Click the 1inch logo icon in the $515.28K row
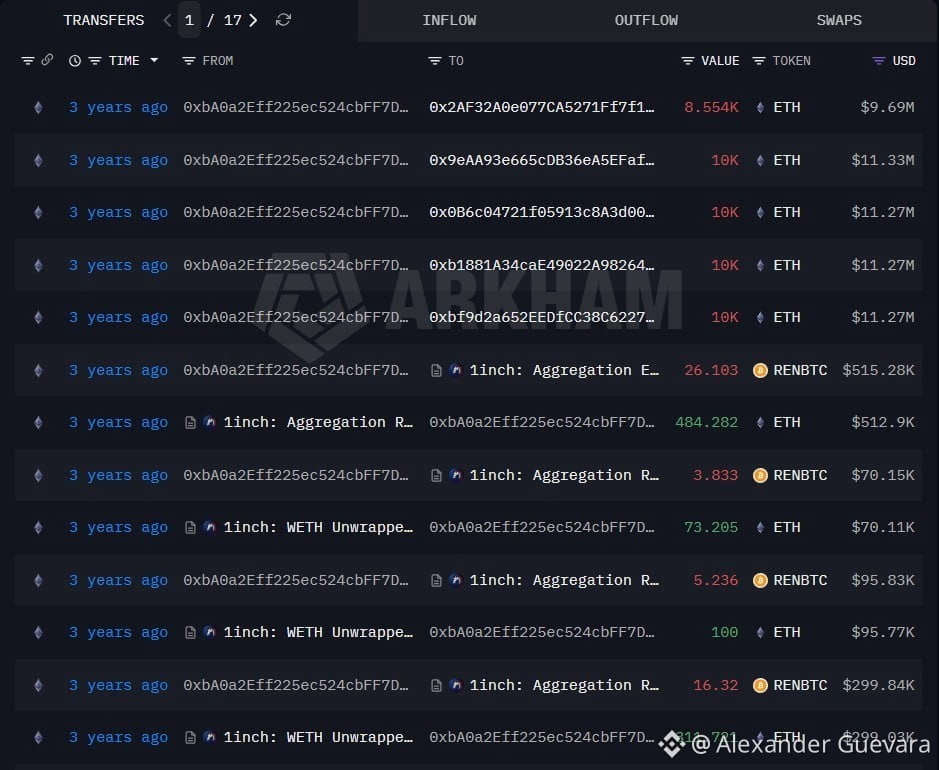939x770 pixels. click(456, 370)
